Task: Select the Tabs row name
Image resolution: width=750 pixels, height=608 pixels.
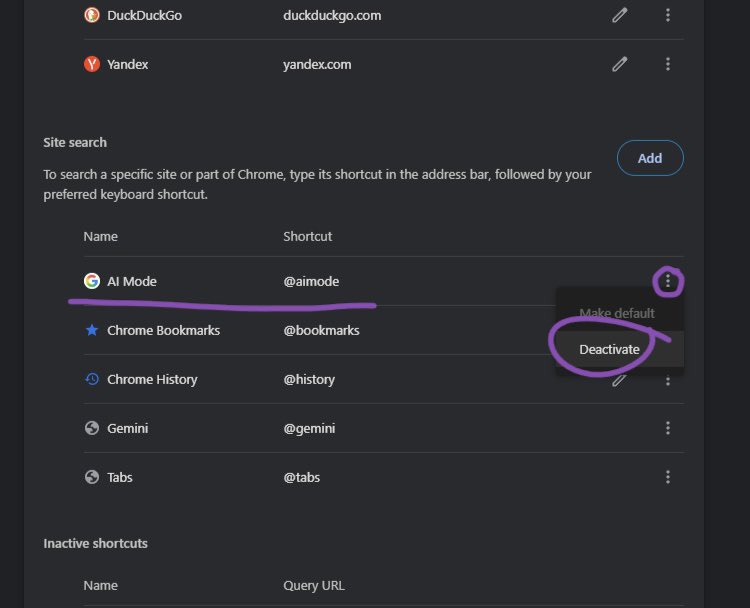Action: (x=120, y=477)
